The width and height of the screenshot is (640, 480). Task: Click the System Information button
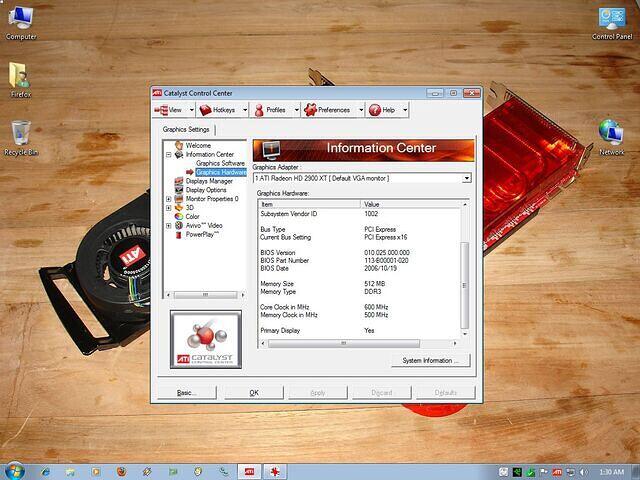click(x=431, y=360)
